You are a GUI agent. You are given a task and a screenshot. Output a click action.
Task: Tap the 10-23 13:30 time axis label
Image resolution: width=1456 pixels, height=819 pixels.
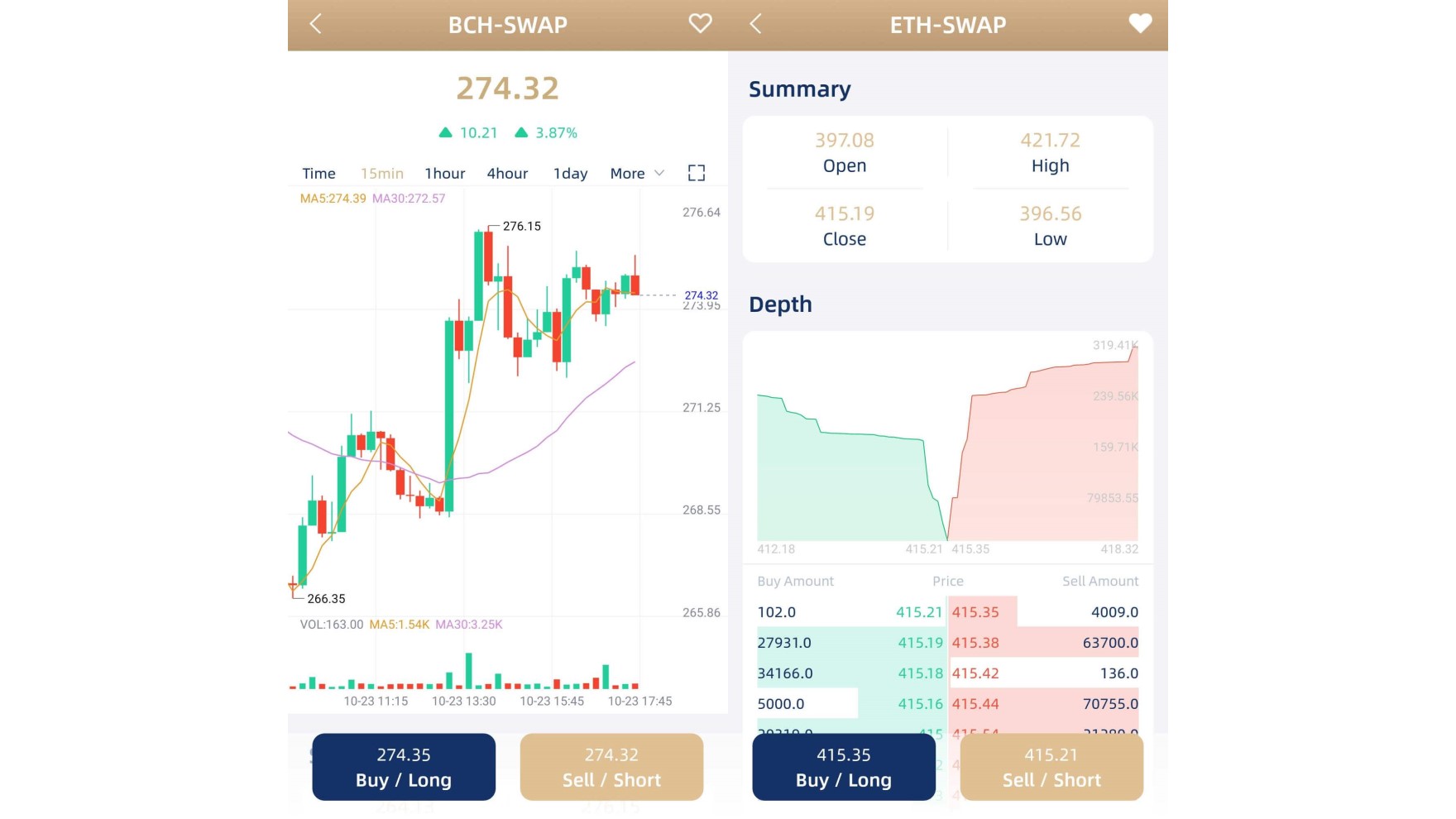tap(463, 701)
